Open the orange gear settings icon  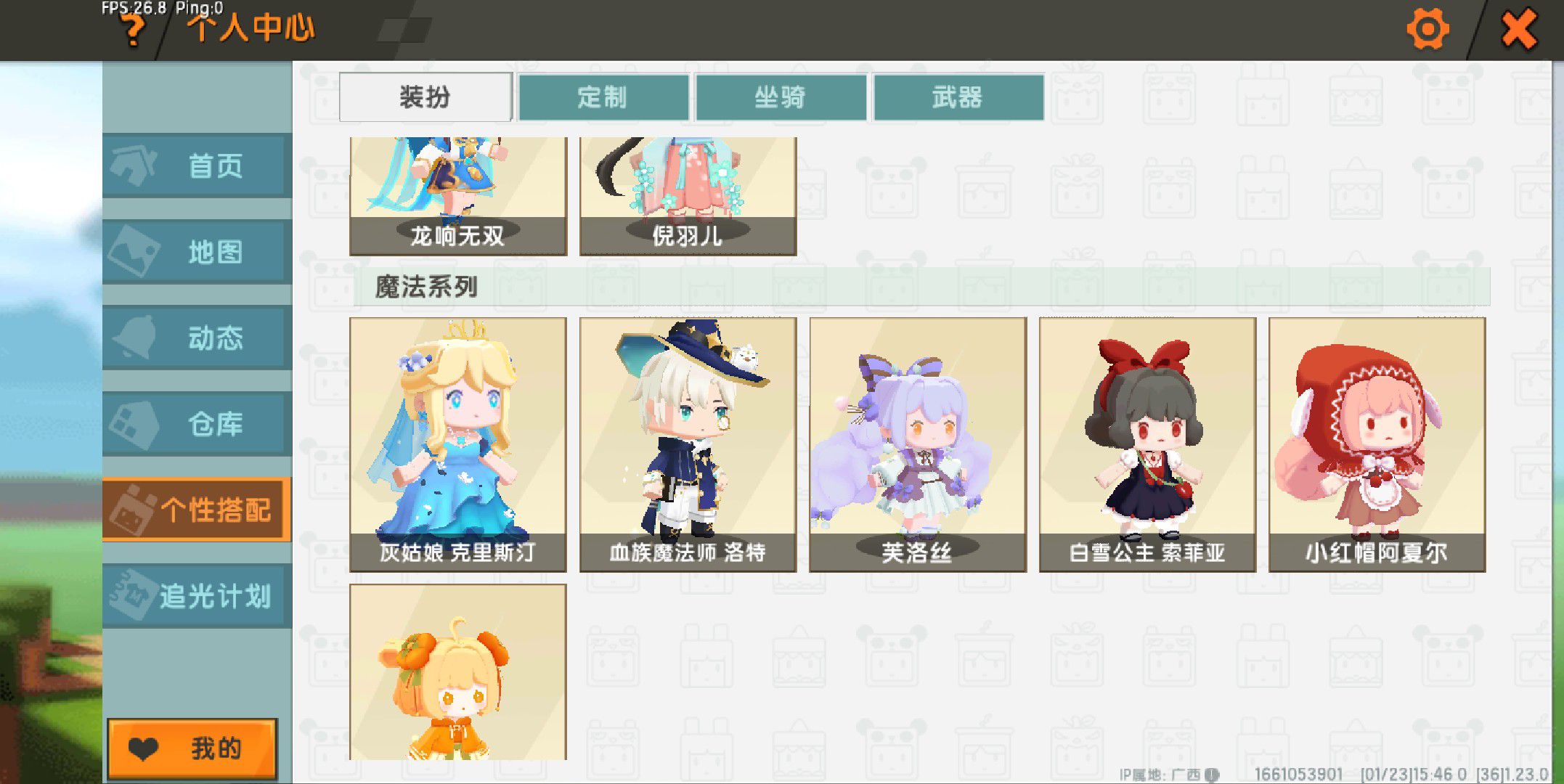(x=1427, y=30)
